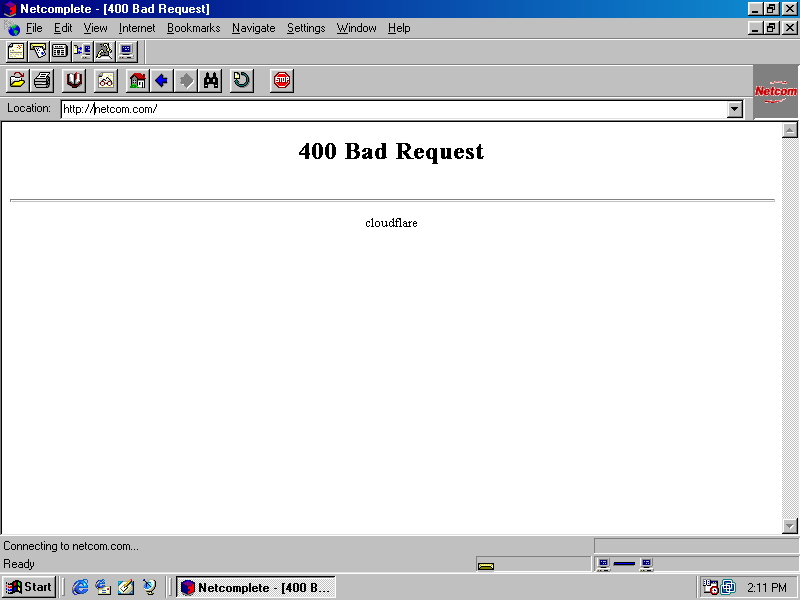Click the red magnet toolbar icon

pos(74,80)
